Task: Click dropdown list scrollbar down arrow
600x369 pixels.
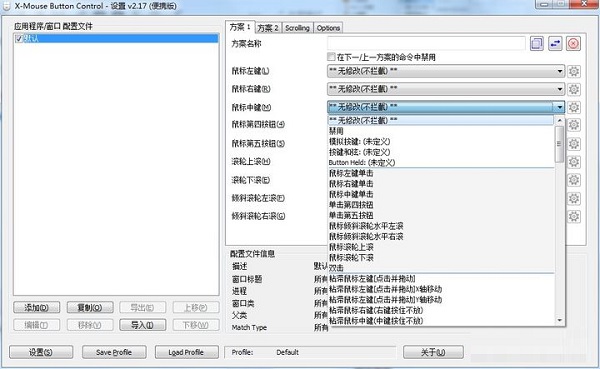Action: (560, 320)
